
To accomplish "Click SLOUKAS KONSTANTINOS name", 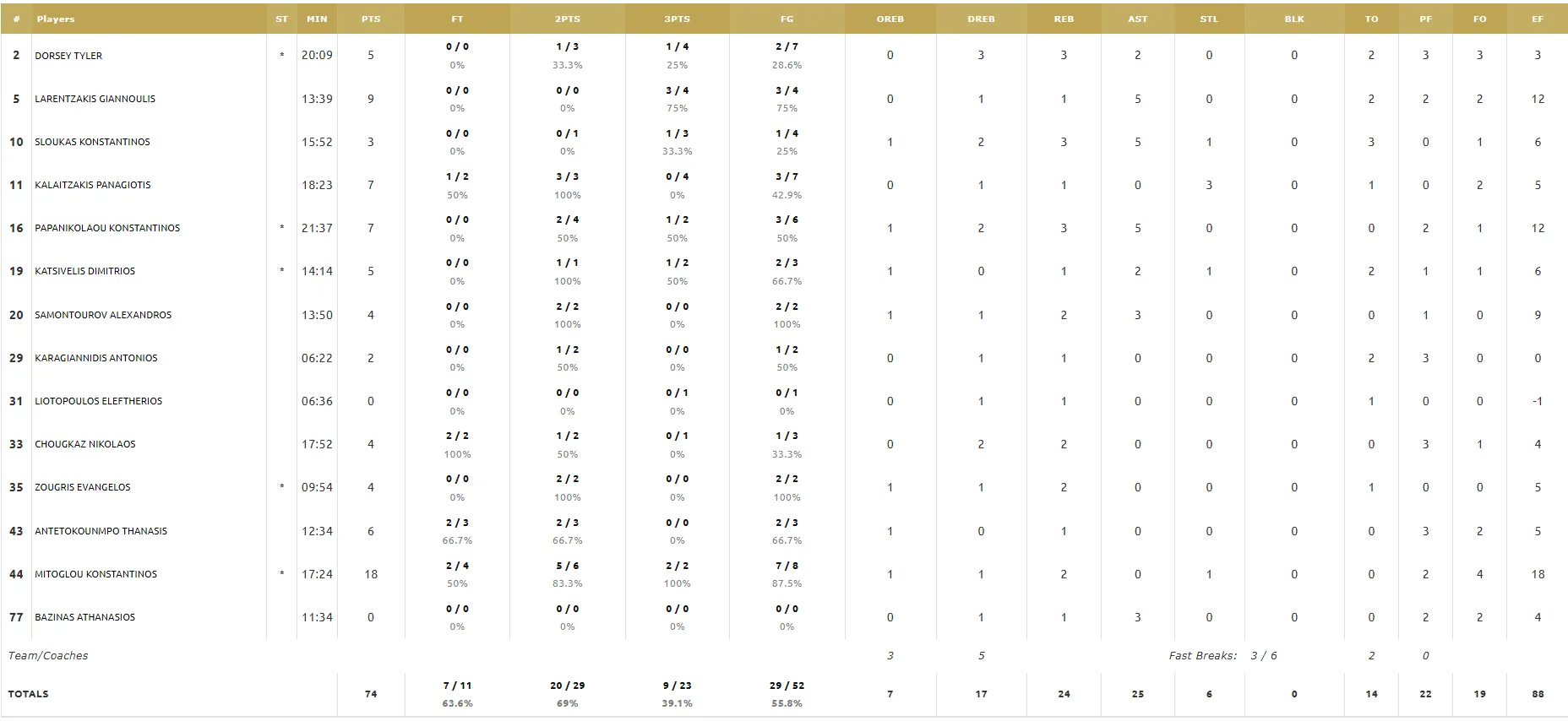I will coord(92,142).
